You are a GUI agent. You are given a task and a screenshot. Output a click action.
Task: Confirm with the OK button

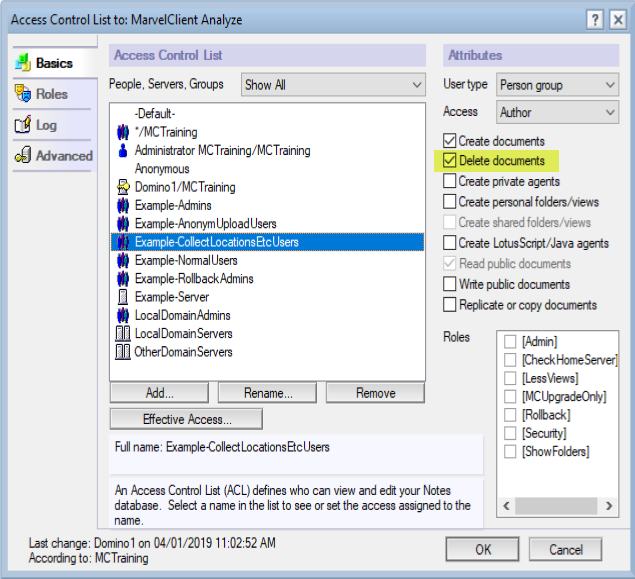482,549
